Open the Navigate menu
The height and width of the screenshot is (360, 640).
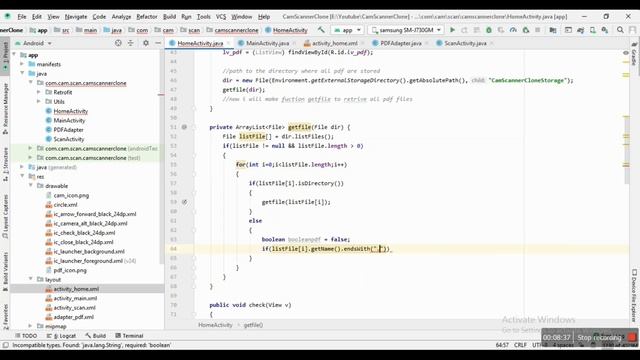(x=76, y=17)
